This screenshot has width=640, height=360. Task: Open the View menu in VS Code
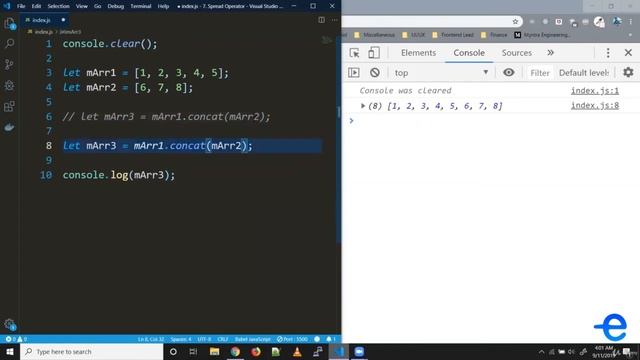coord(82,6)
